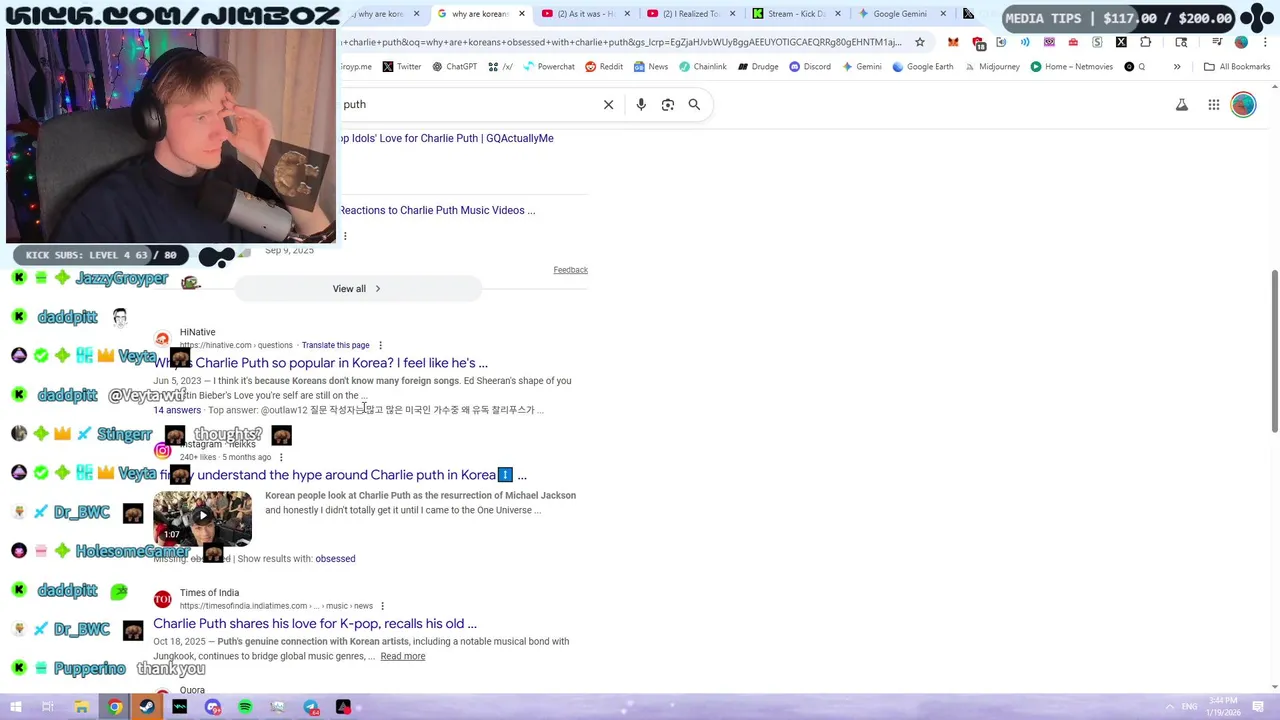Viewport: 1280px width, 720px height.
Task: Click Read more on Times of India snippet
Action: pos(403,656)
